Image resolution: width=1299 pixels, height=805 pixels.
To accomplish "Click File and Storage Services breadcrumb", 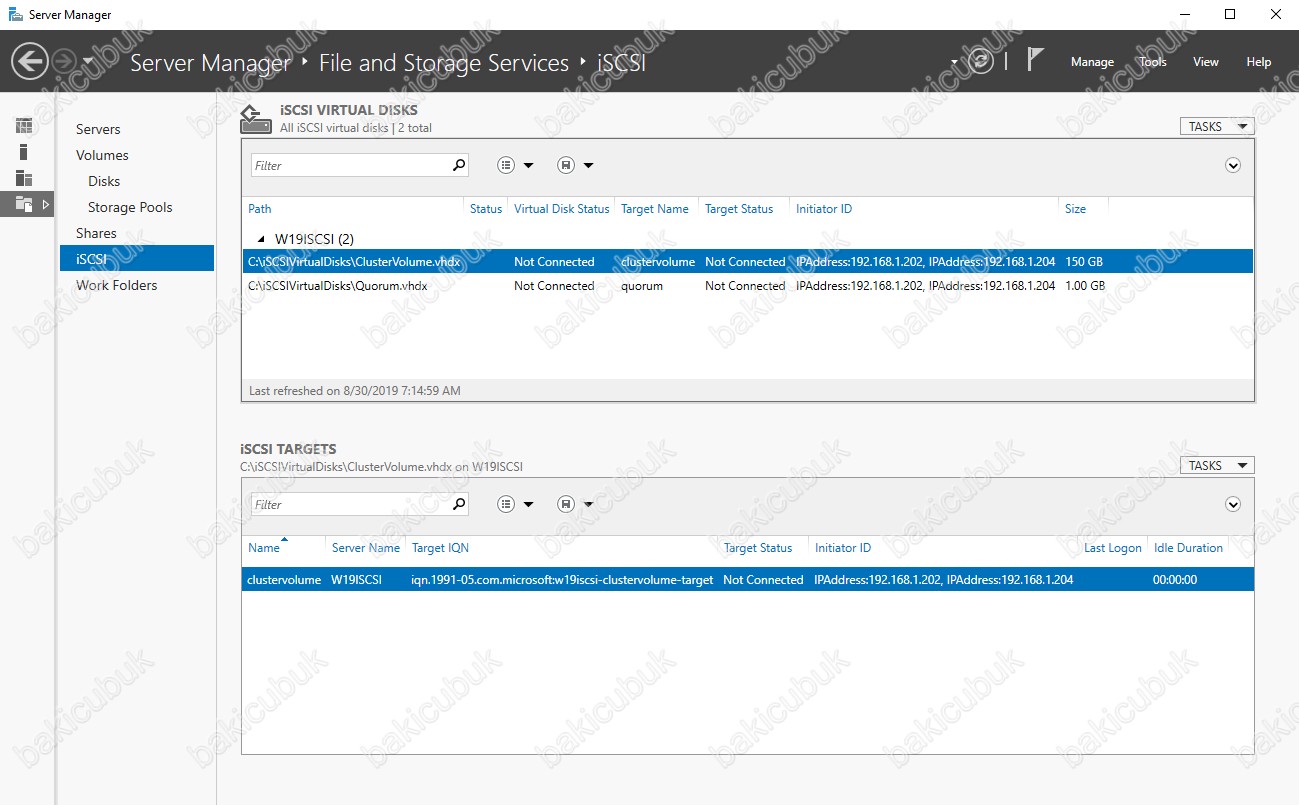I will [x=444, y=63].
